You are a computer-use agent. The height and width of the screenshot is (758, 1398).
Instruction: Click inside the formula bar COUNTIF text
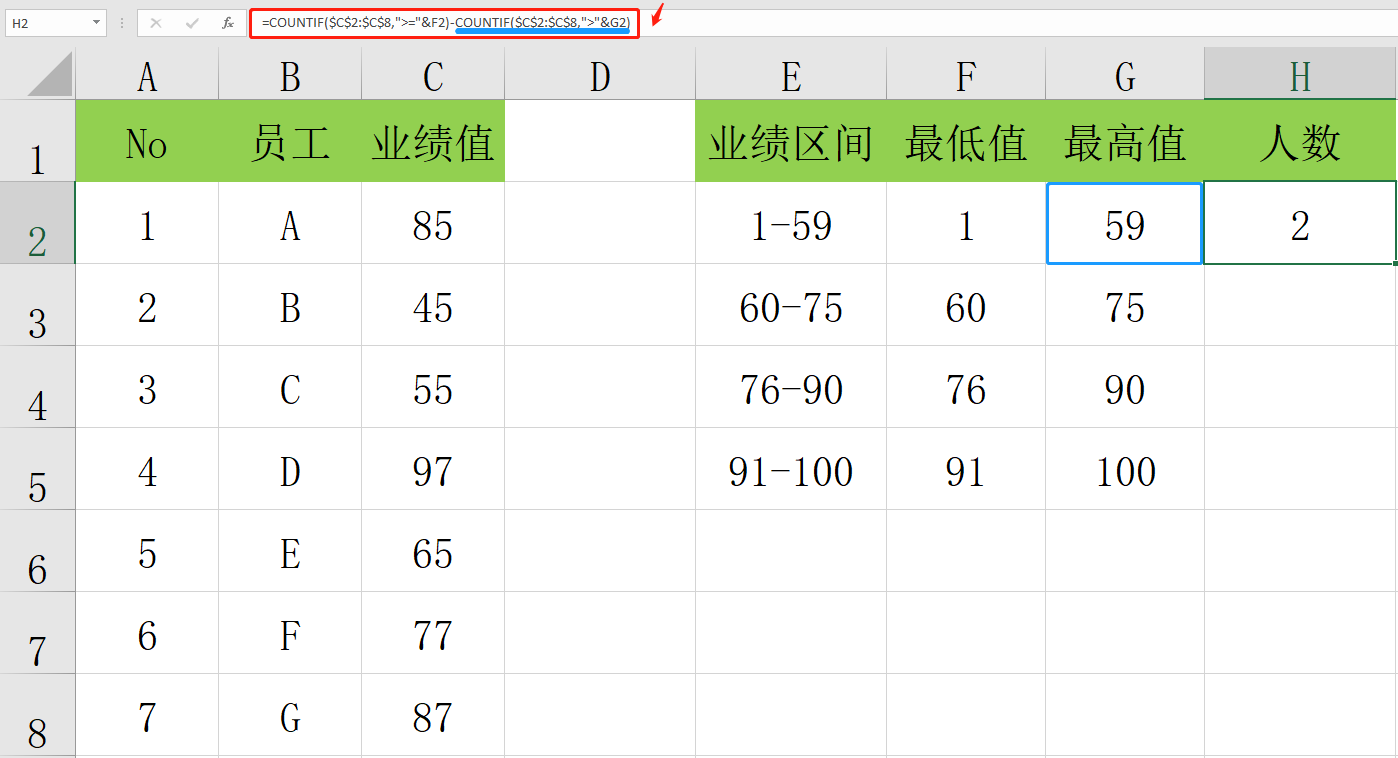[x=446, y=21]
